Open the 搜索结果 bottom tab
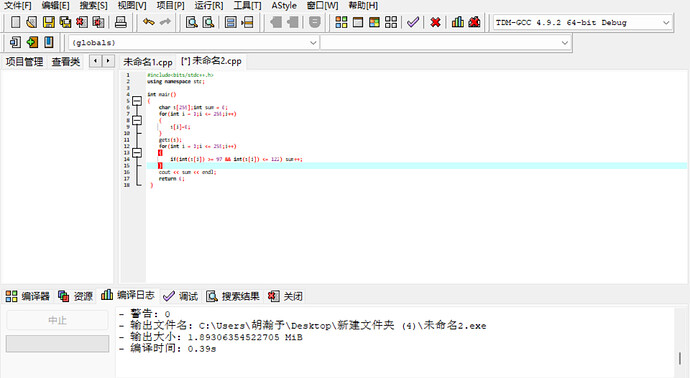690x378 pixels. [233, 296]
